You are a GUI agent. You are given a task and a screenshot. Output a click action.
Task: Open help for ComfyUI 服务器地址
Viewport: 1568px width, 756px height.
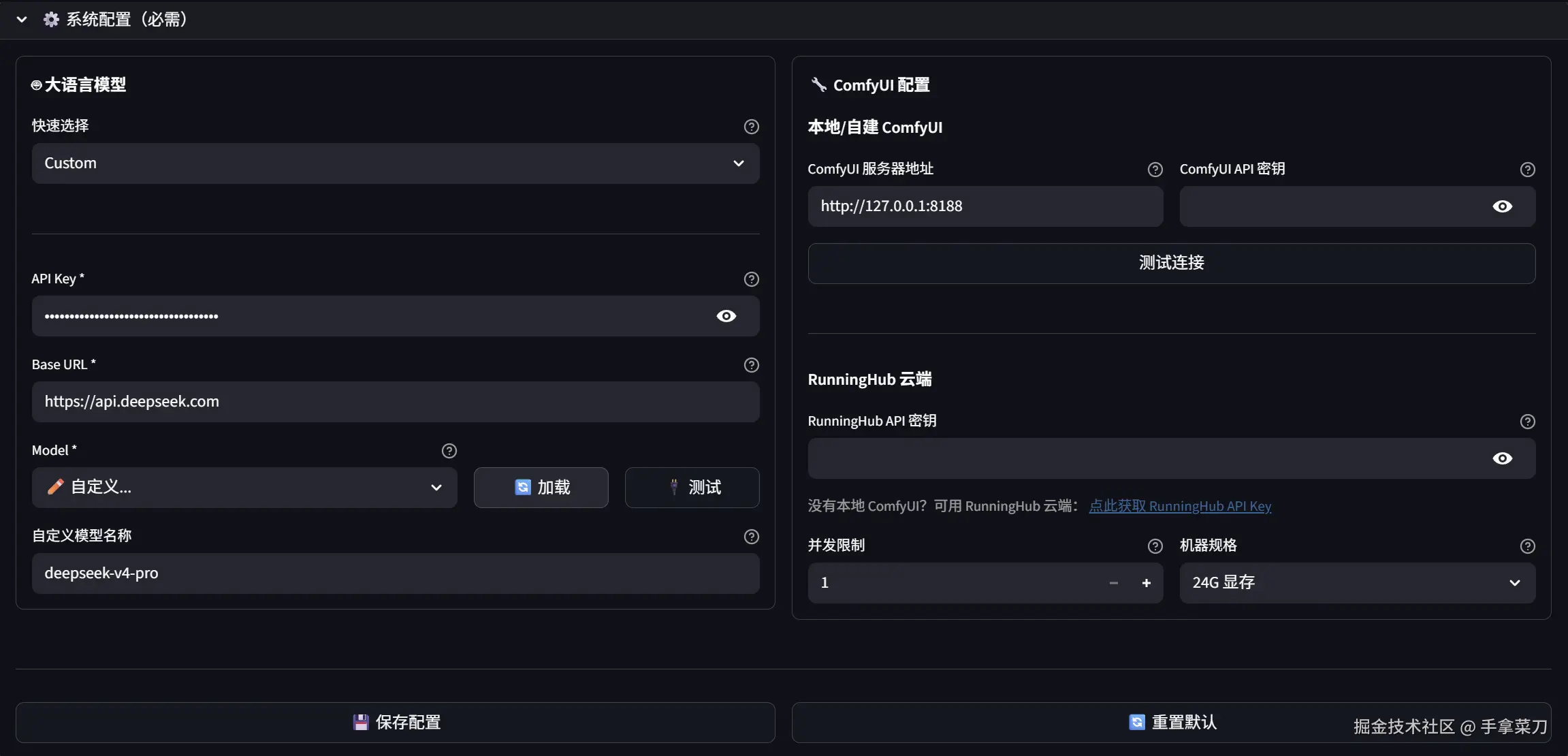point(1155,170)
